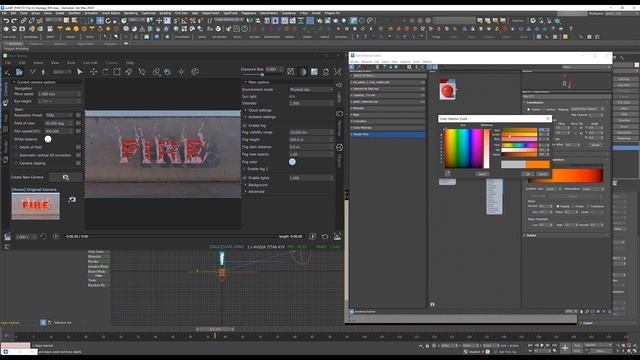Select the chain Link tool in 3ds Max toolbar

click(x=24, y=20)
